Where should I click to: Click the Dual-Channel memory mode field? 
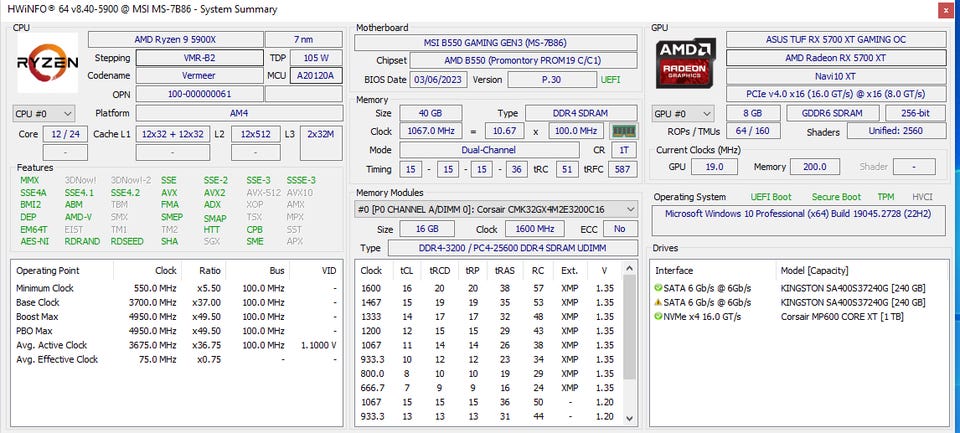(489, 150)
